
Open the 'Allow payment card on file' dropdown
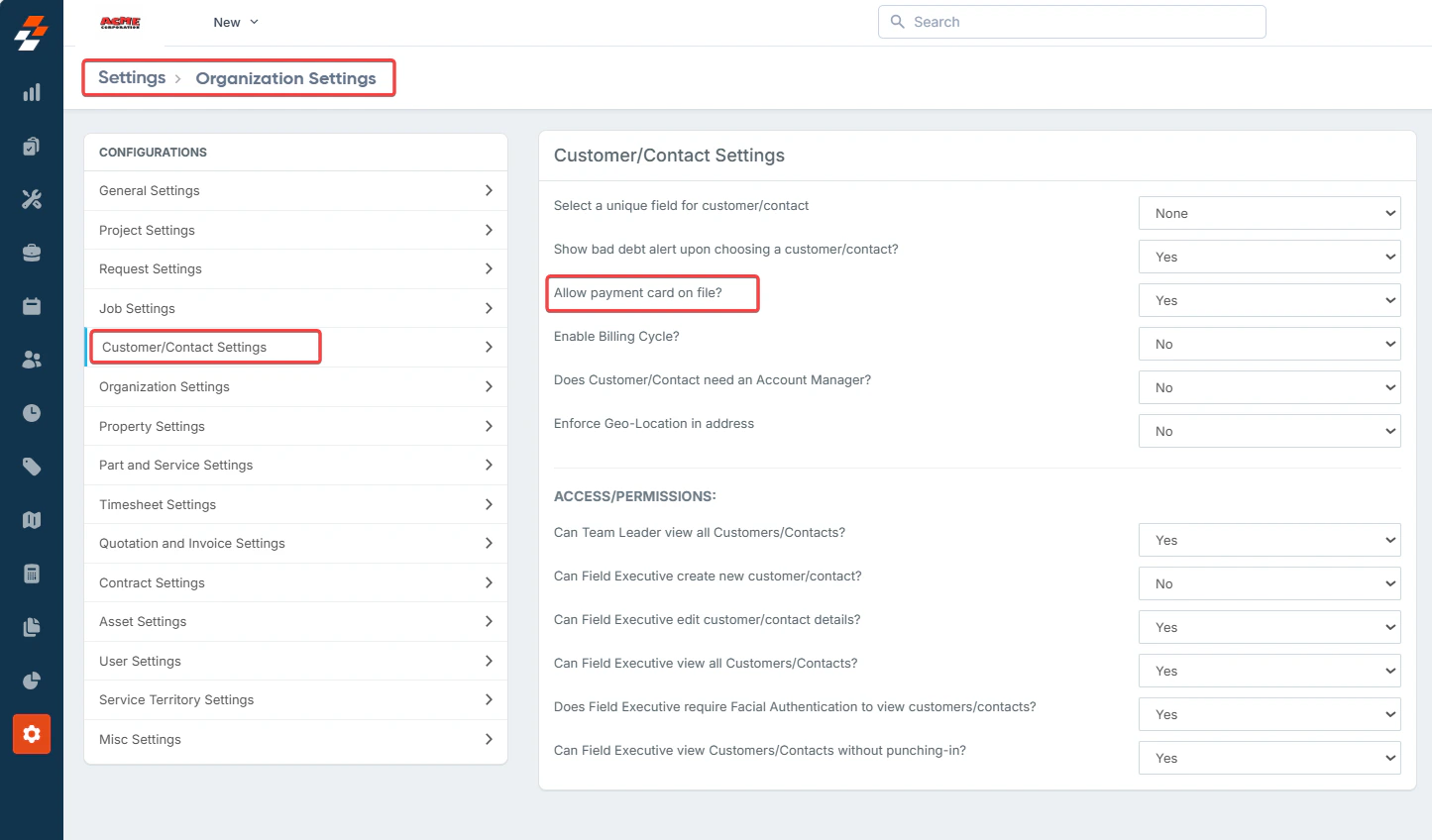coord(1269,300)
